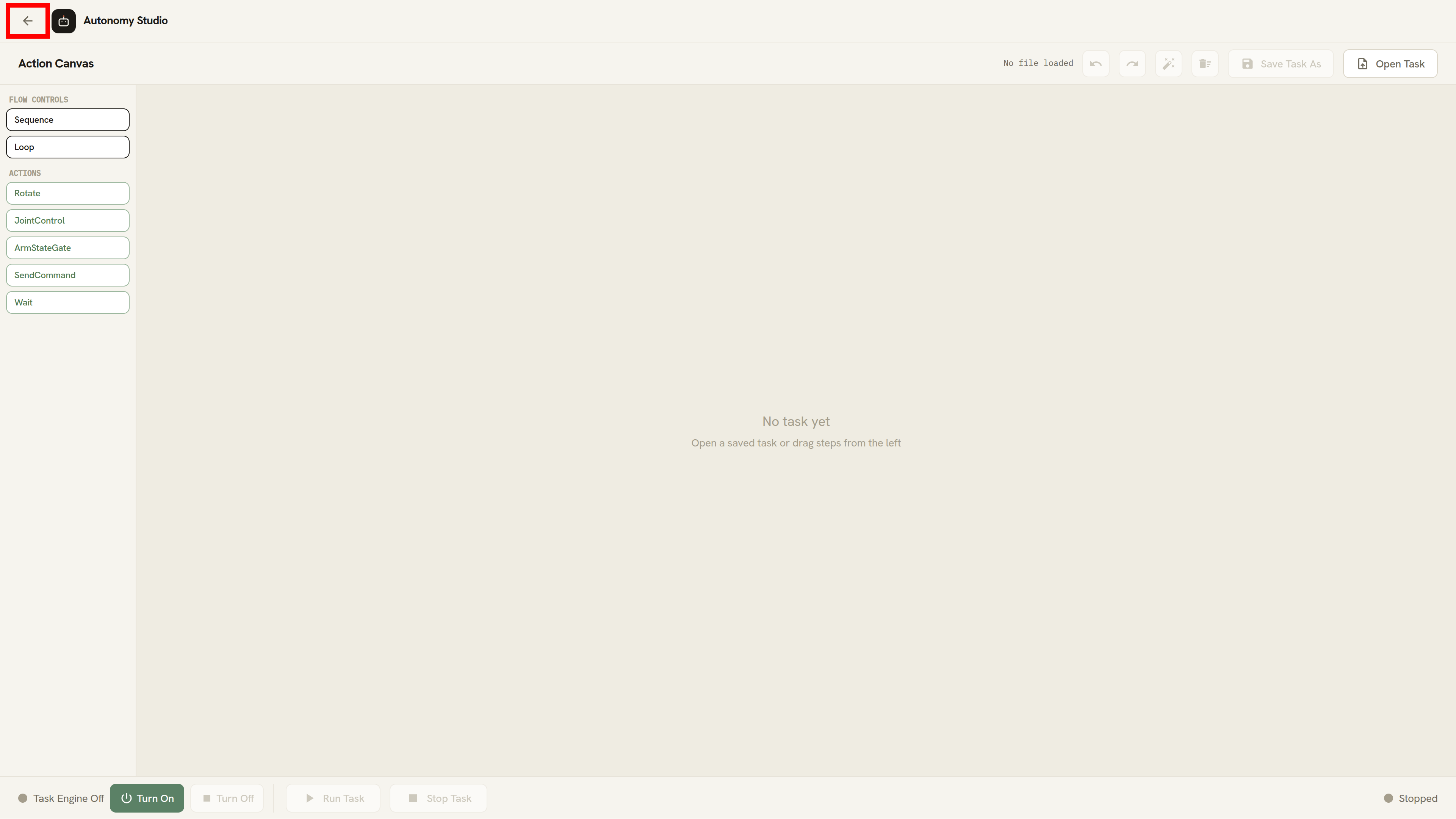
Task: Pick the JointControl action block
Action: (x=68, y=221)
